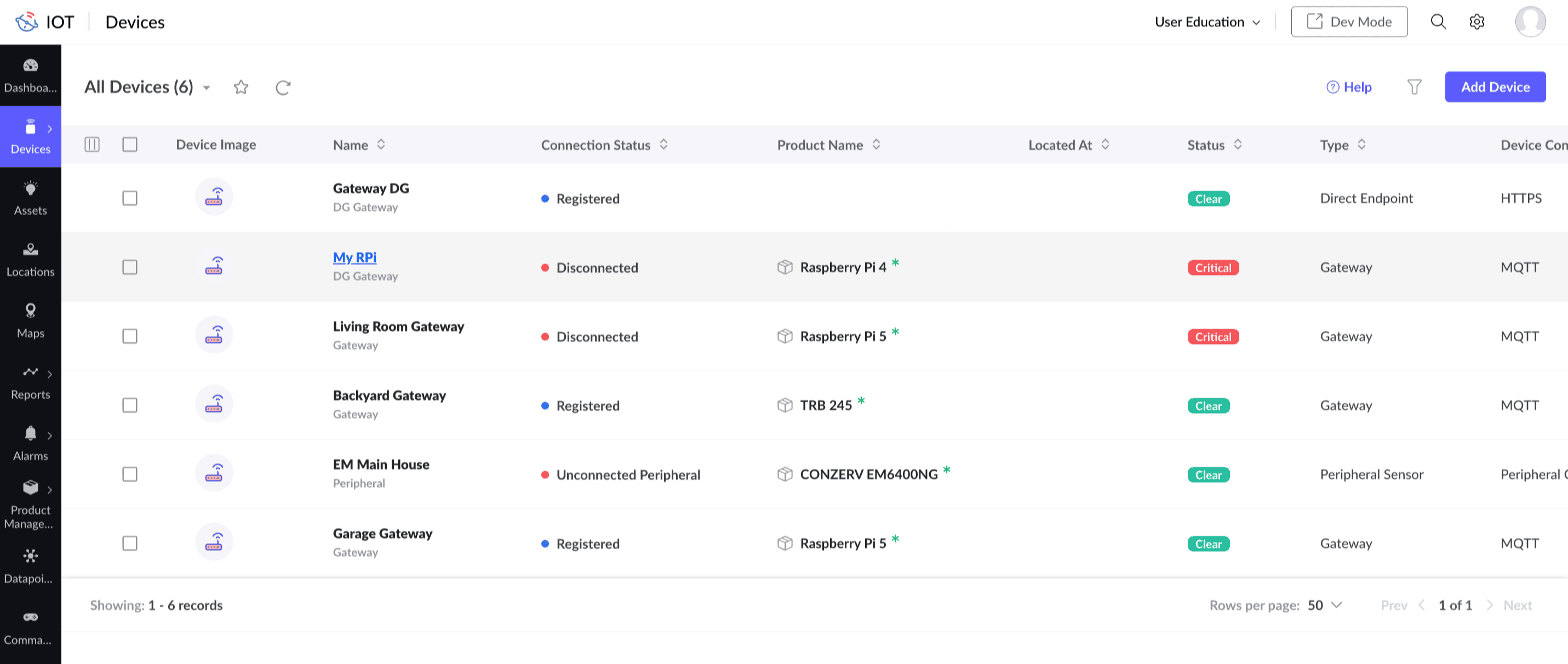The width and height of the screenshot is (1568, 664).
Task: Open column chooser icon in table header
Action: click(92, 144)
